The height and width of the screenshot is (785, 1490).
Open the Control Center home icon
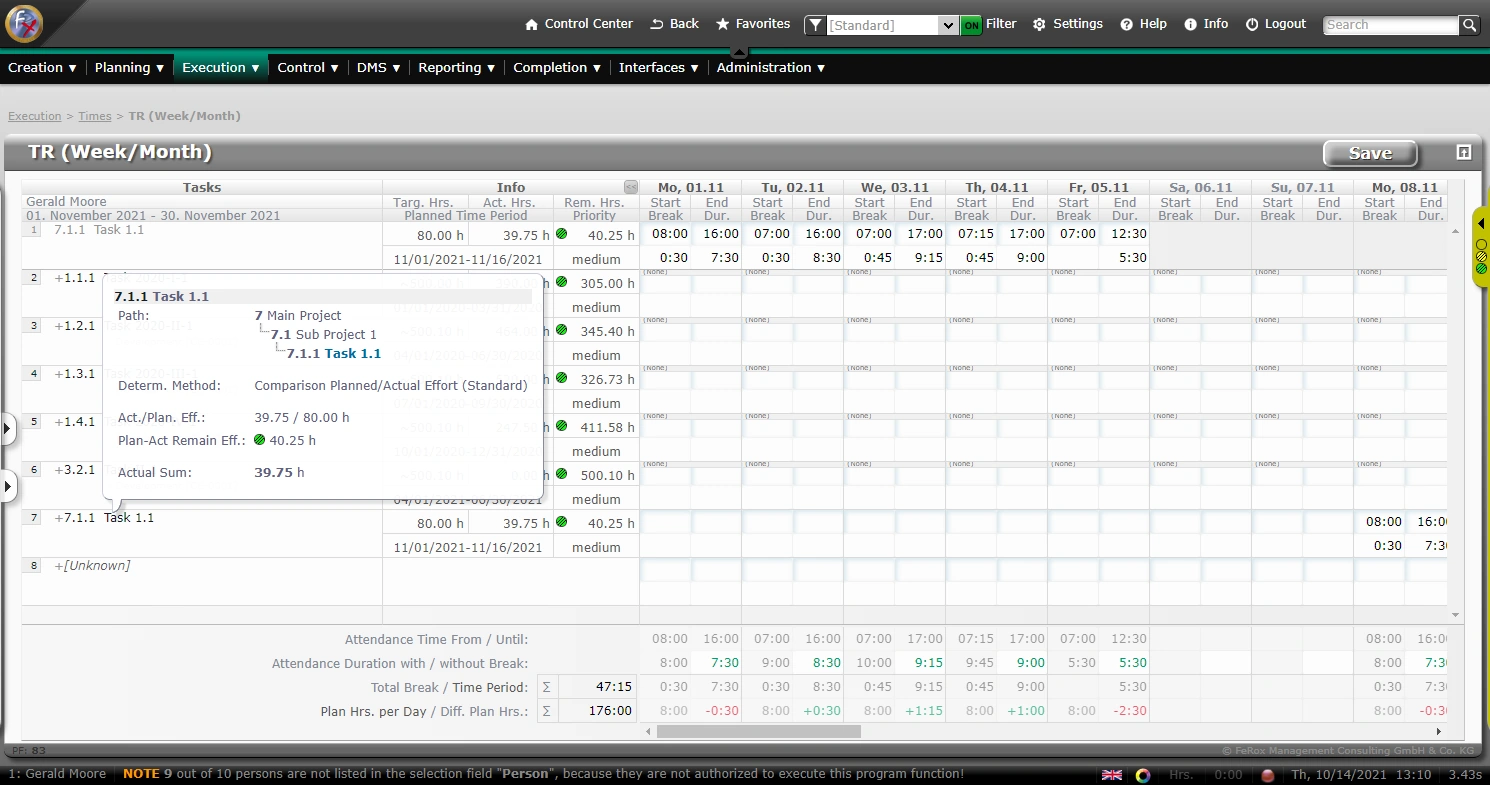click(532, 24)
